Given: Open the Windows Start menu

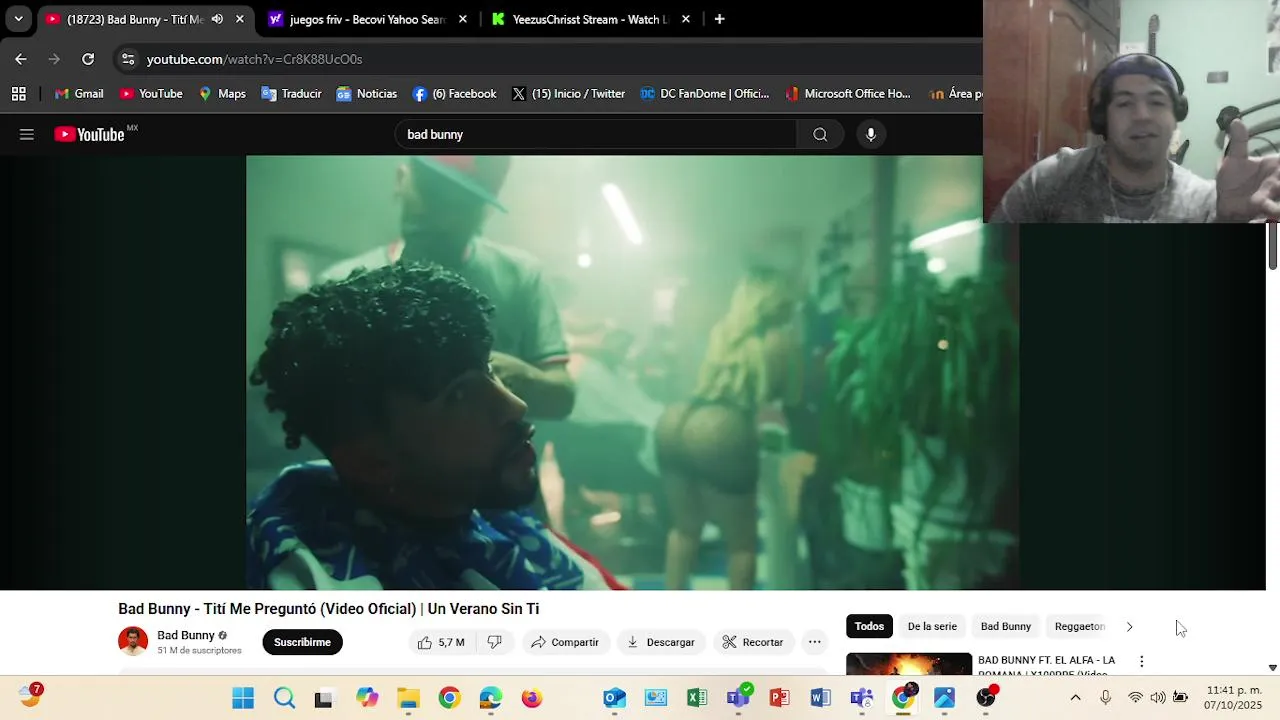Looking at the screenshot, I should 243,698.
